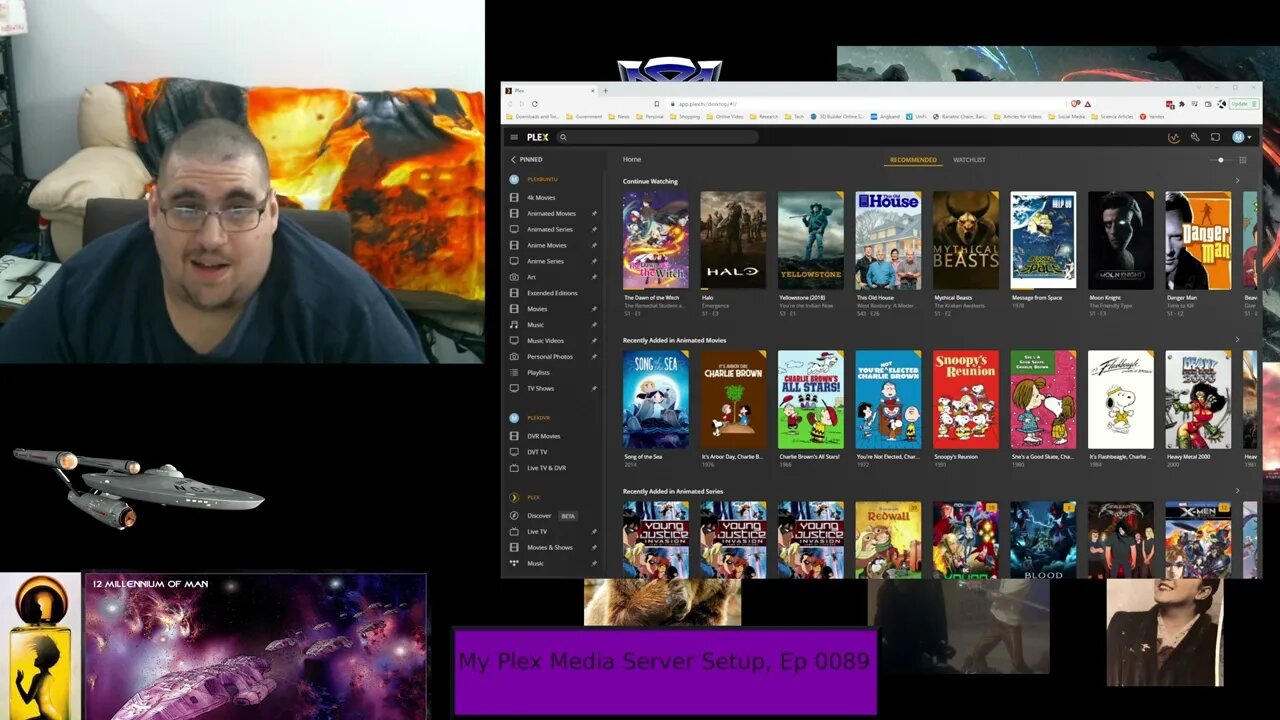1280x720 pixels.
Task: Unpin the Music library under PLEXBUNTU
Action: pos(594,325)
